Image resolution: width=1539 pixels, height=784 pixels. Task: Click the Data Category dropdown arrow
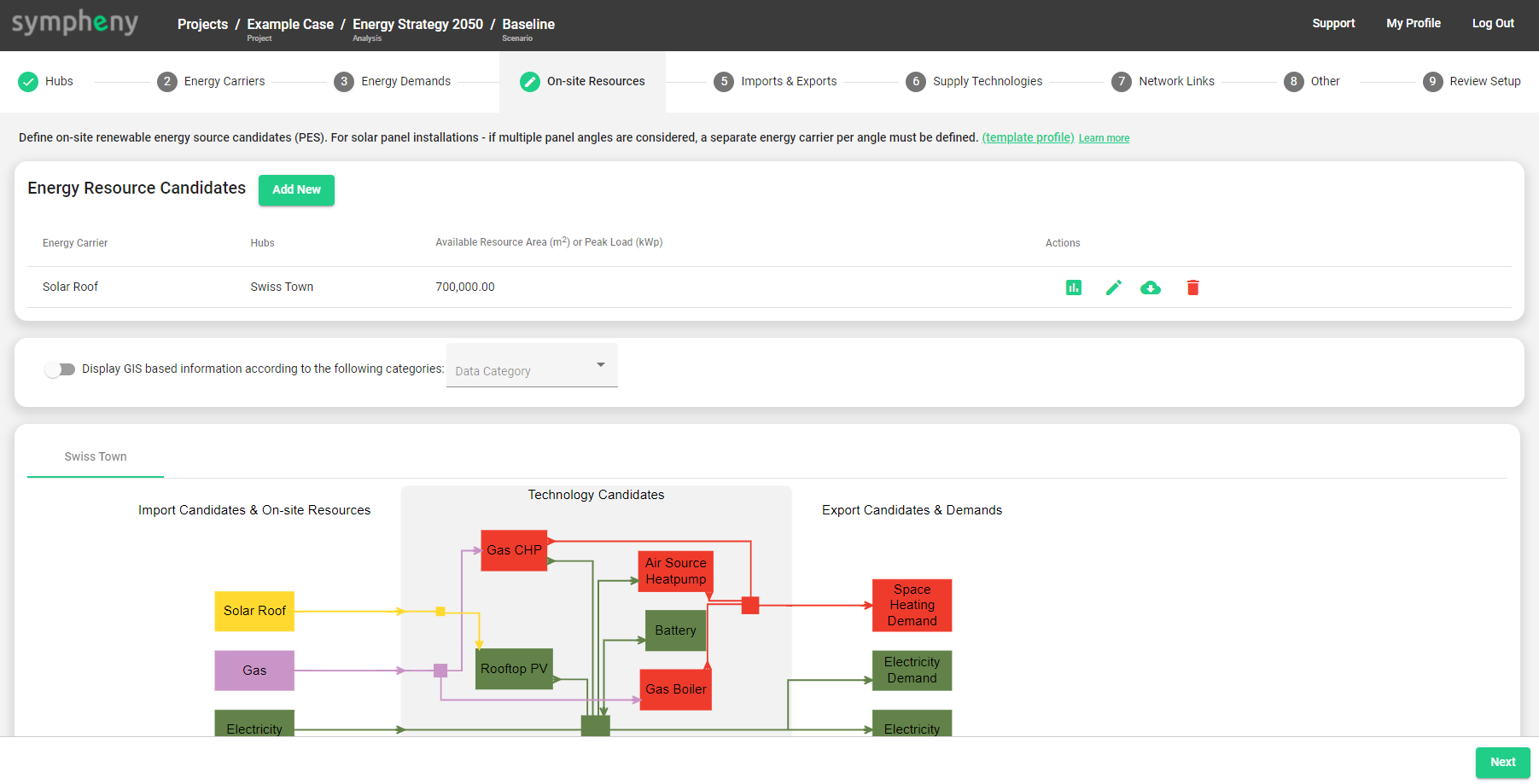601,365
